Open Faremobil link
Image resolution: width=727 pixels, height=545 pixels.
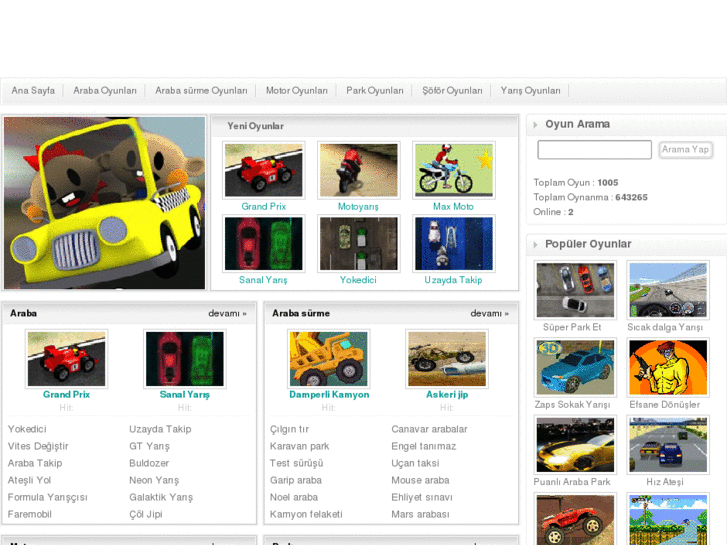pyautogui.click(x=30, y=514)
